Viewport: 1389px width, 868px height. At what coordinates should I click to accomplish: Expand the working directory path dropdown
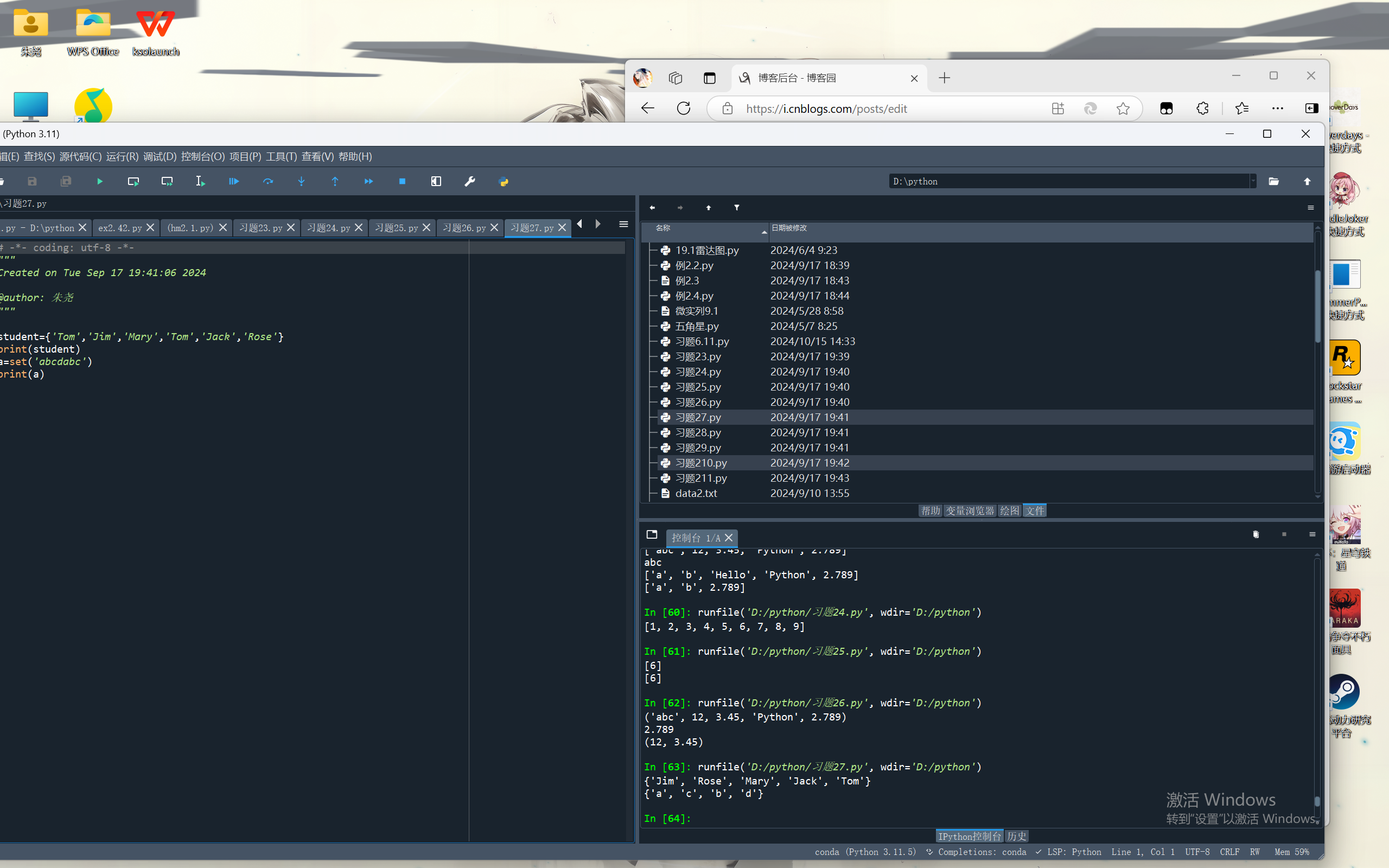pos(1253,181)
